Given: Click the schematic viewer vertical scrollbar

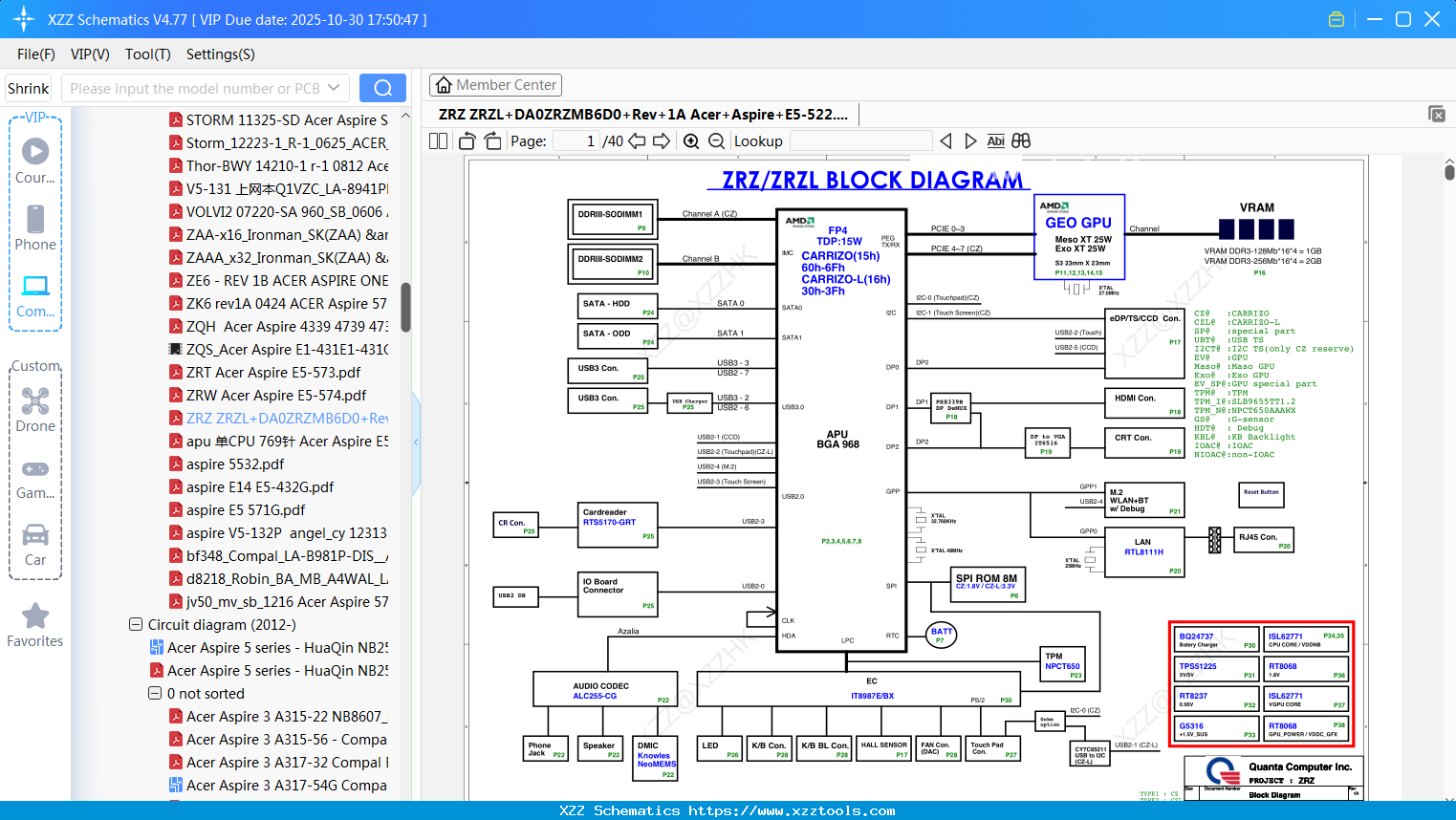Looking at the screenshot, I should click(1449, 172).
